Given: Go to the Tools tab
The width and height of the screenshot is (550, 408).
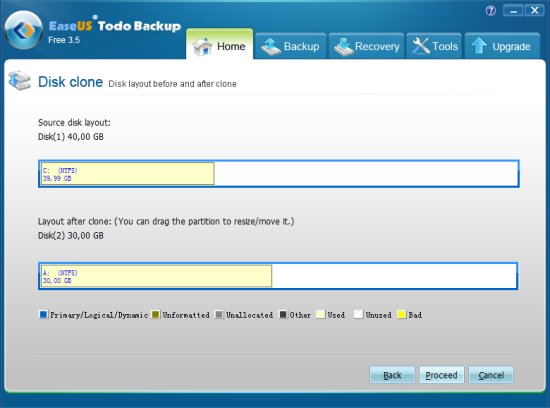Looking at the screenshot, I should (434, 46).
